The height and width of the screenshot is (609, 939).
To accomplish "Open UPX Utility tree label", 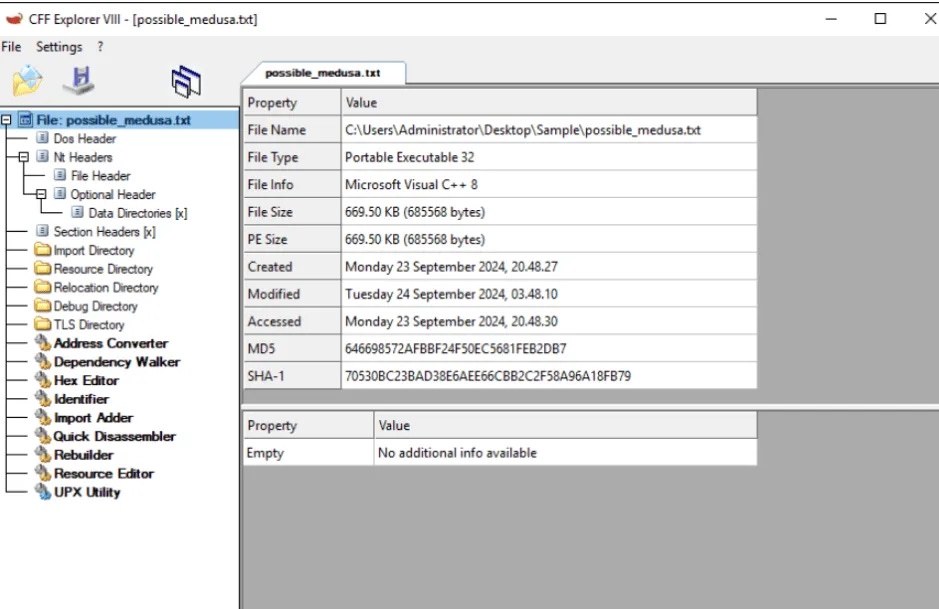I will click(87, 492).
